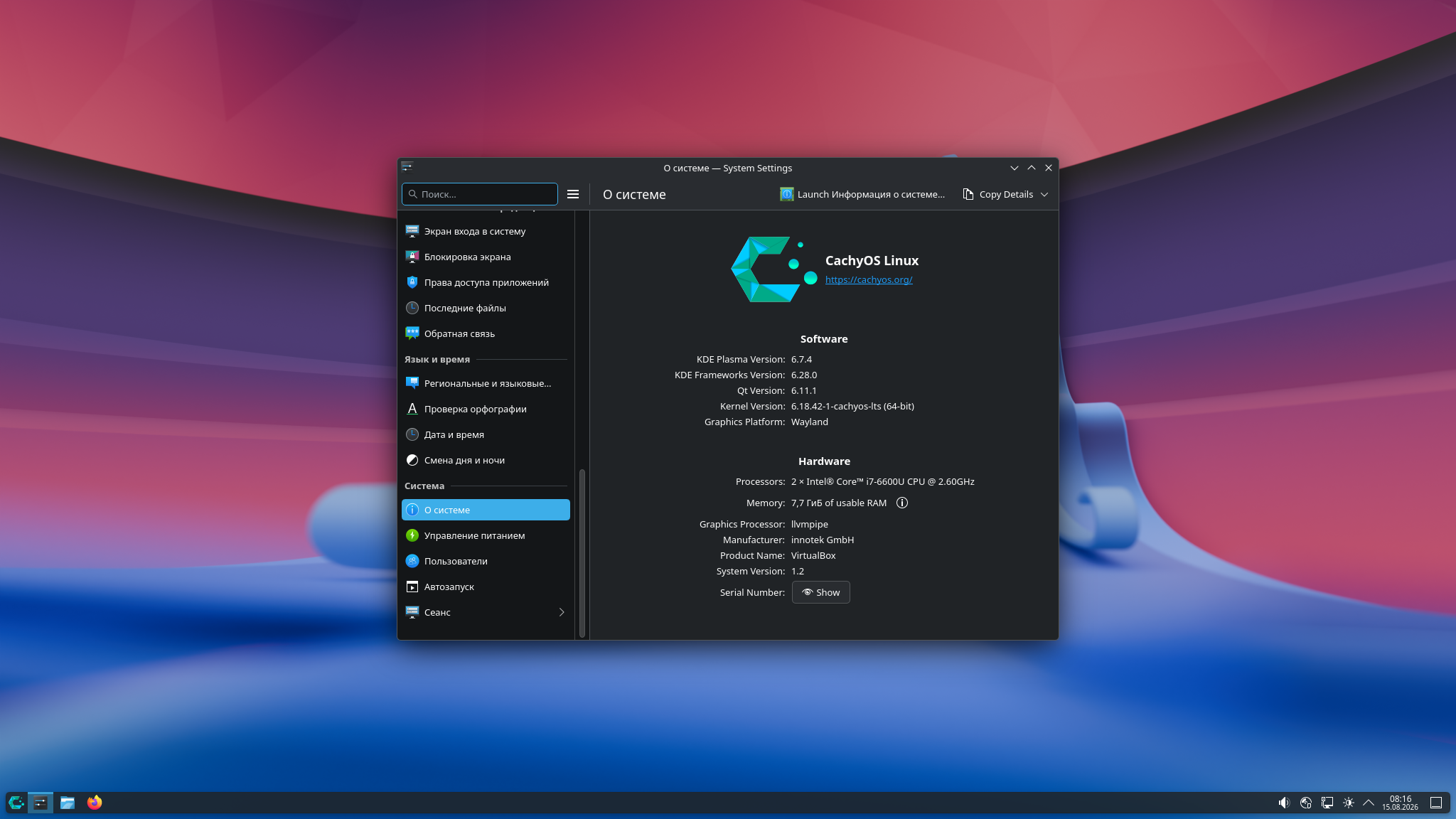
Task: Expand the Сеанс submenu chevron
Action: [562, 612]
